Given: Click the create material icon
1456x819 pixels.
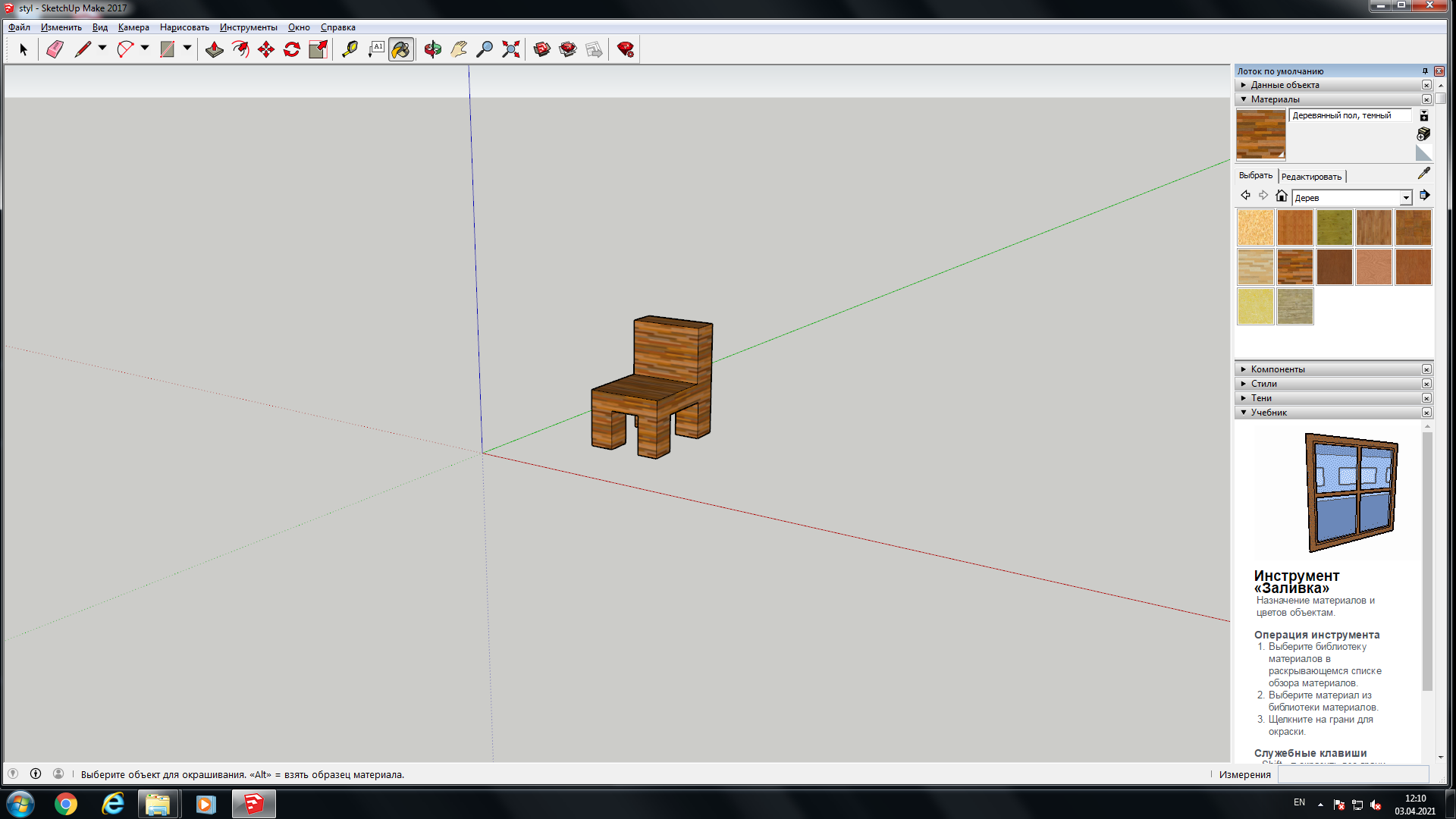Looking at the screenshot, I should [1423, 134].
